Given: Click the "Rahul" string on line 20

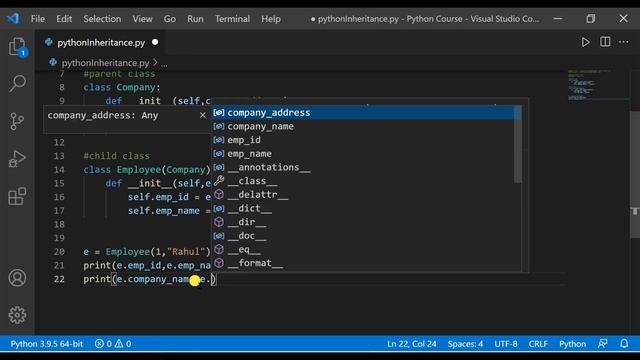Looking at the screenshot, I should 186,252.
